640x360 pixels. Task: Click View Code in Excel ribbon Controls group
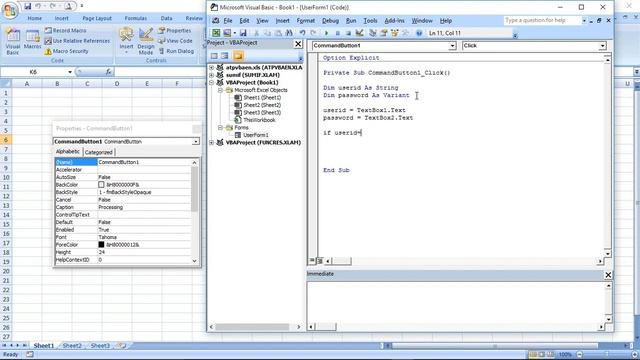click(x=175, y=41)
